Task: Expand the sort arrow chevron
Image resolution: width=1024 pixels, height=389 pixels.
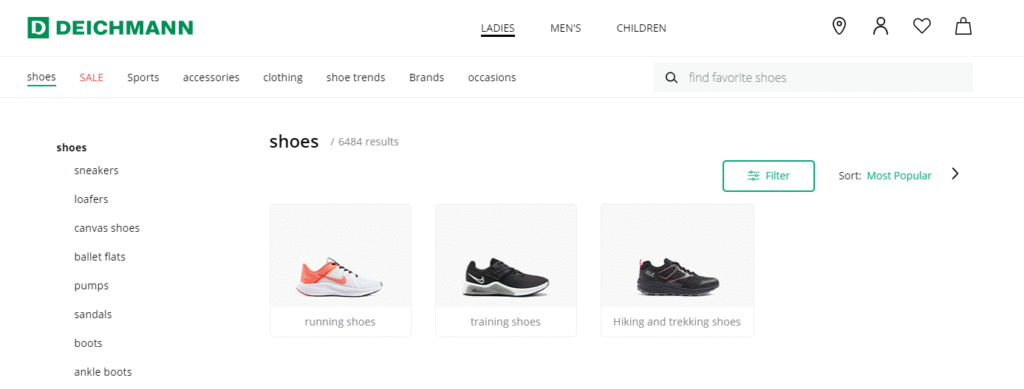Action: [955, 174]
